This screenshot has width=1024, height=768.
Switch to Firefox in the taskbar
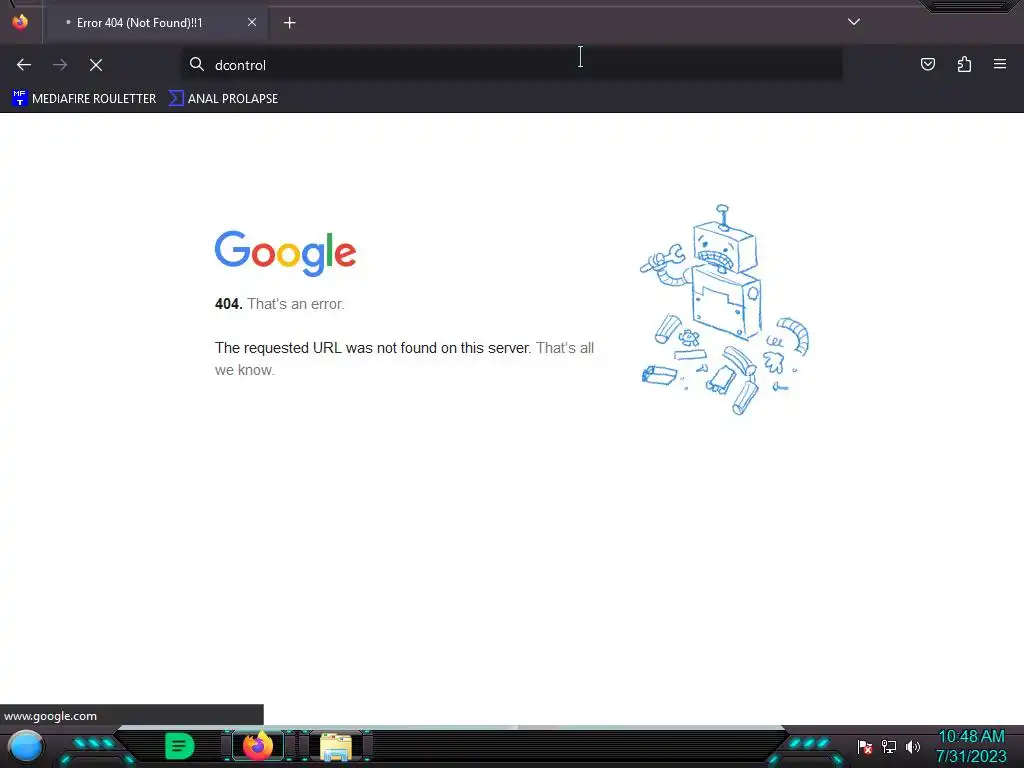tap(257, 746)
